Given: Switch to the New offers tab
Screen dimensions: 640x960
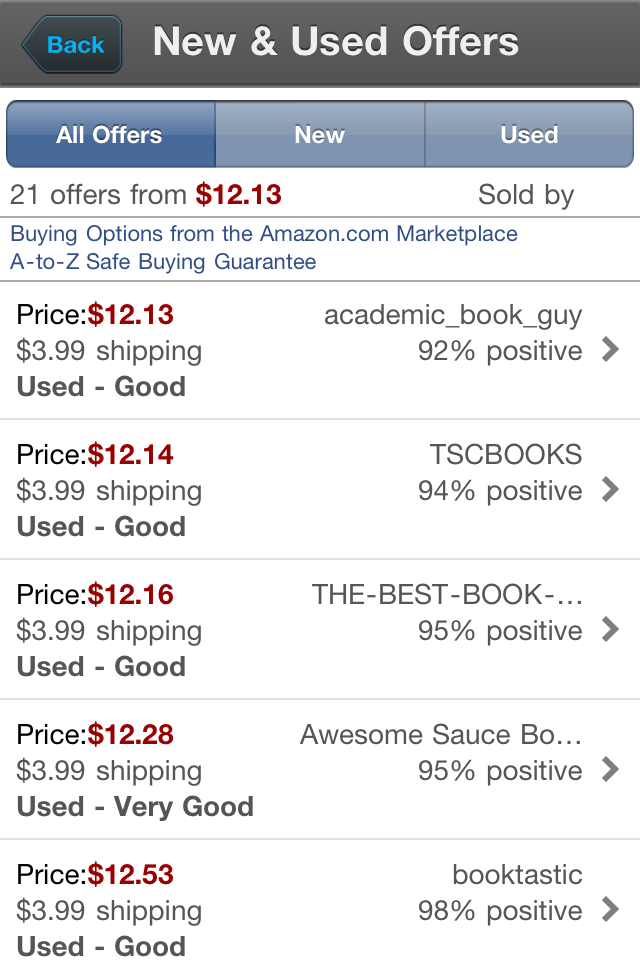Looking at the screenshot, I should pyautogui.click(x=320, y=134).
